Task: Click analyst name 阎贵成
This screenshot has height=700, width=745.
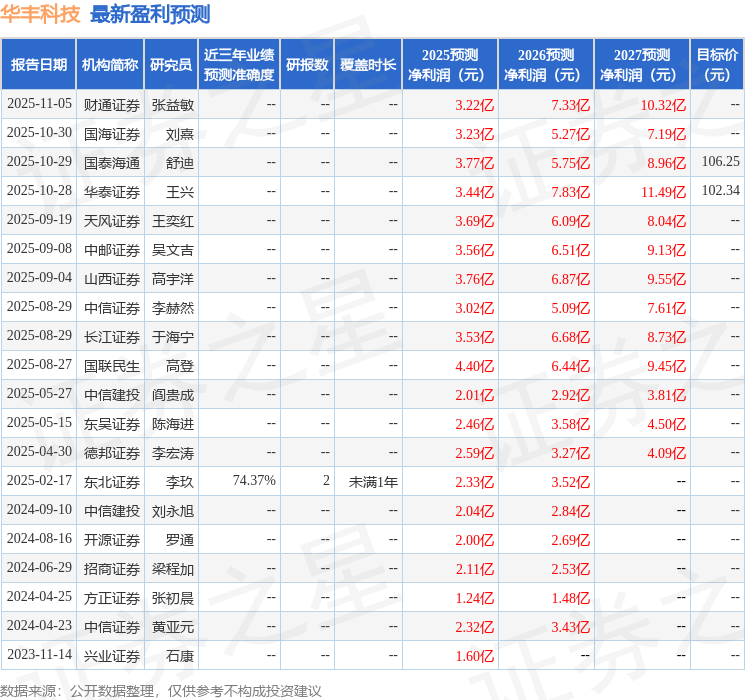Action: click(173, 395)
